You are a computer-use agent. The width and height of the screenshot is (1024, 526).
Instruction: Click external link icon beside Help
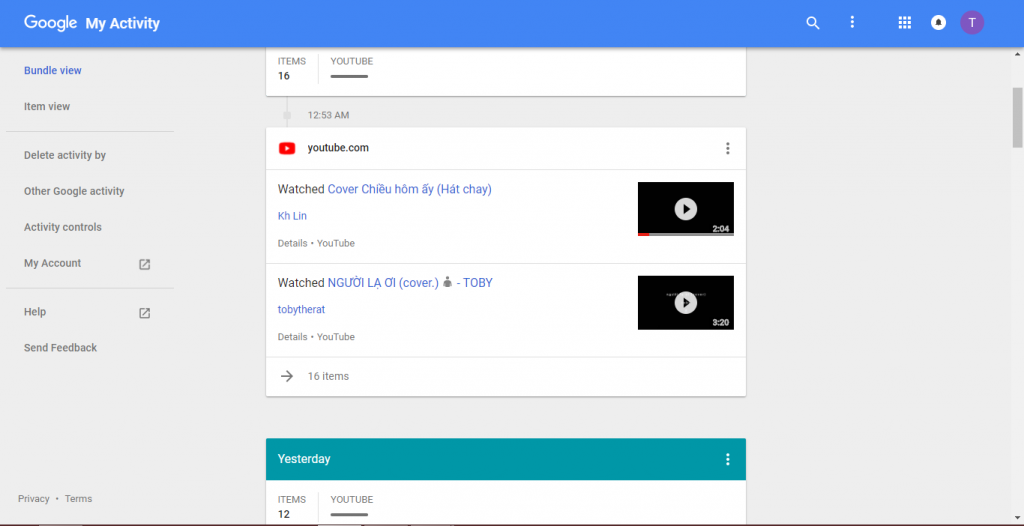pyautogui.click(x=144, y=313)
